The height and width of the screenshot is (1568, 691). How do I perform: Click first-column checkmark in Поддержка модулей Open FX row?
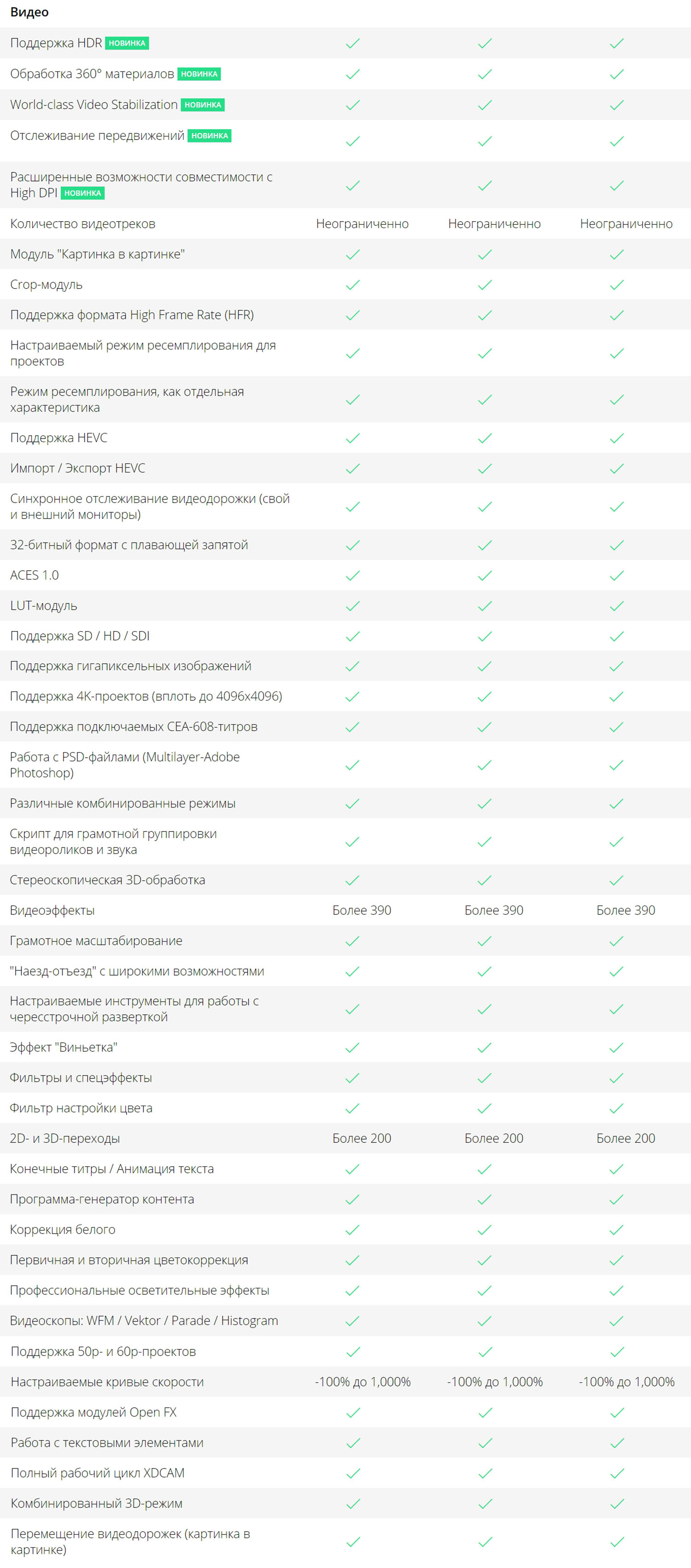[352, 1413]
